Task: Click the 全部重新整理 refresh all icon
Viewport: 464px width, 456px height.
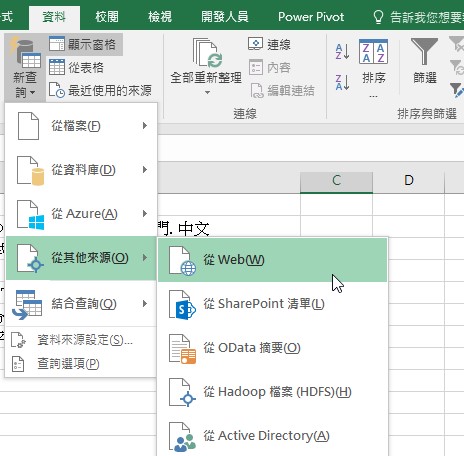Action: [206, 53]
